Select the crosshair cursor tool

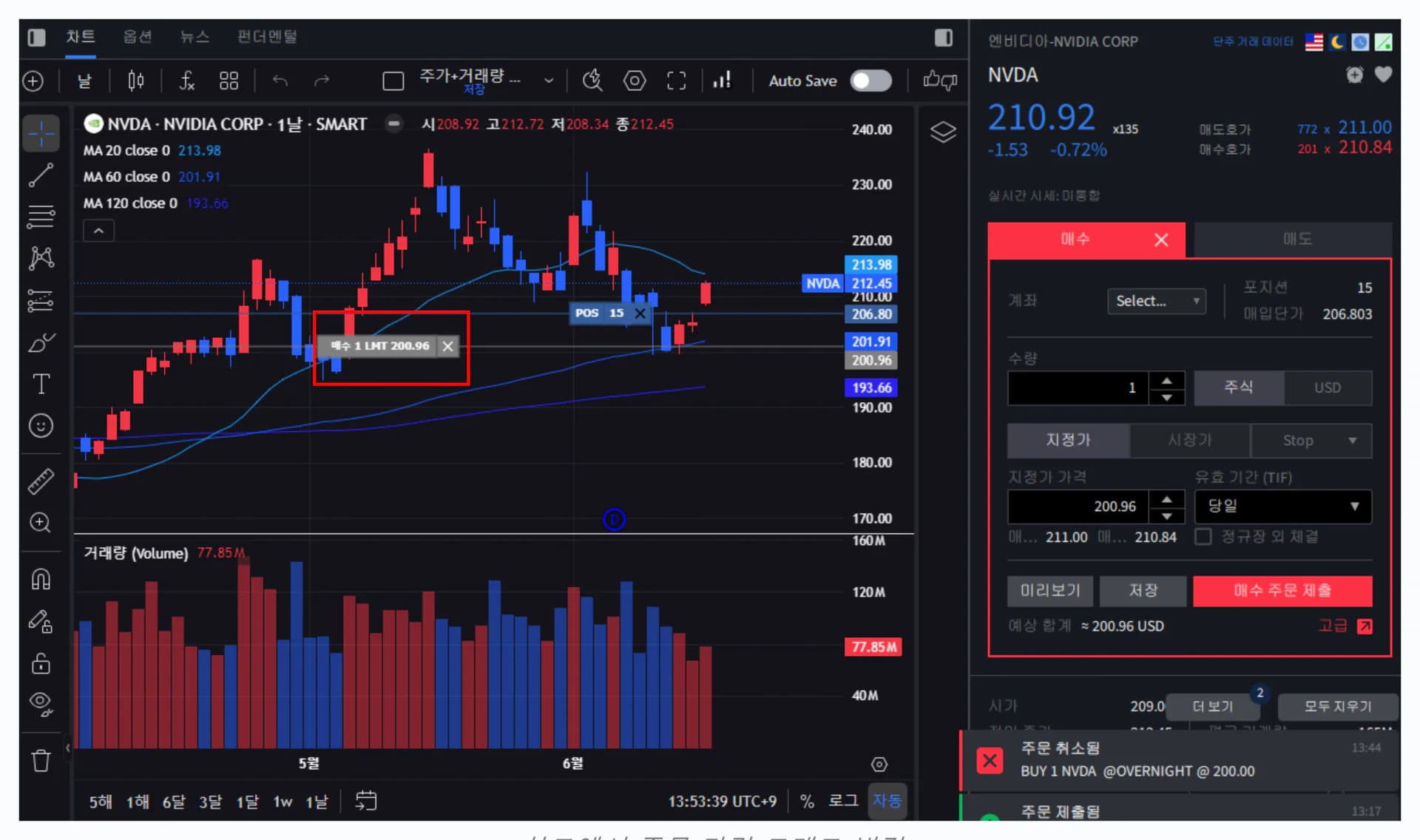coord(41,134)
